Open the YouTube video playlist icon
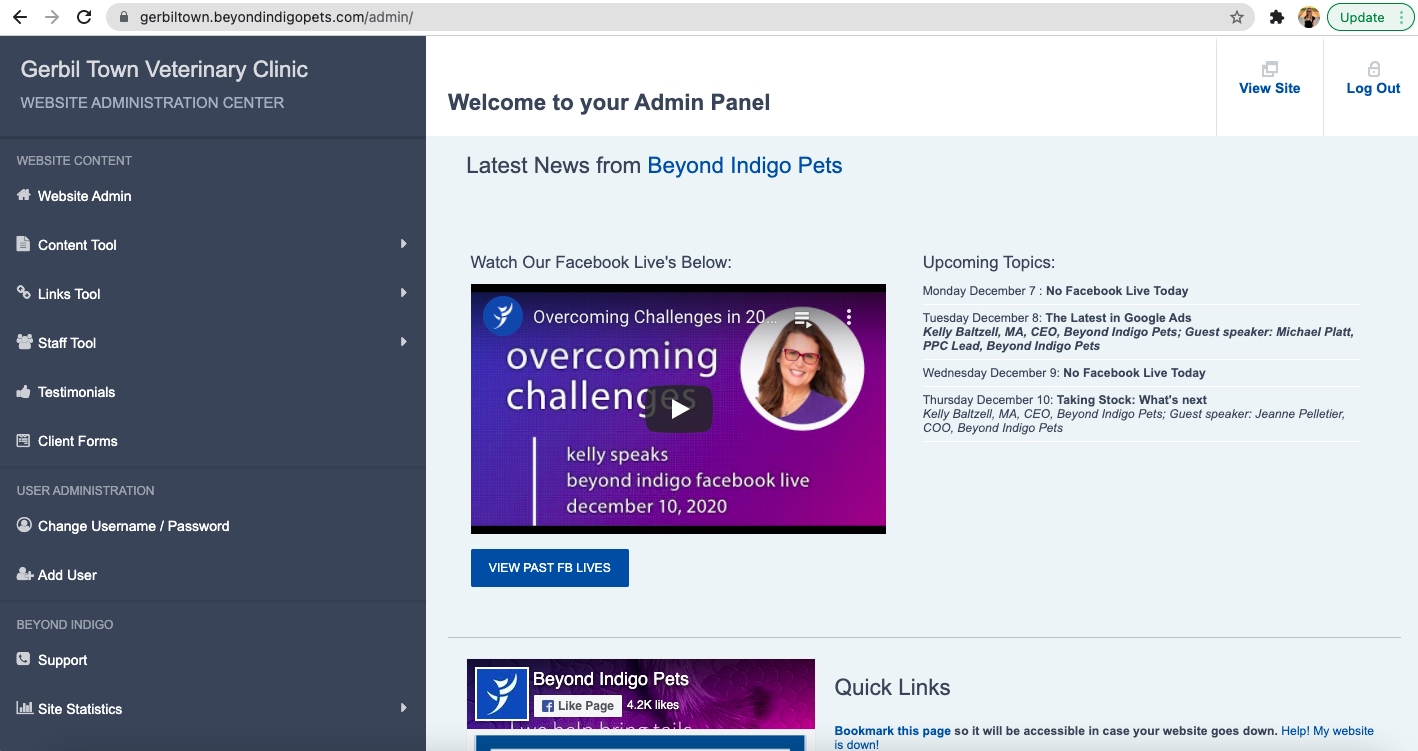The height and width of the screenshot is (751, 1418). click(802, 318)
